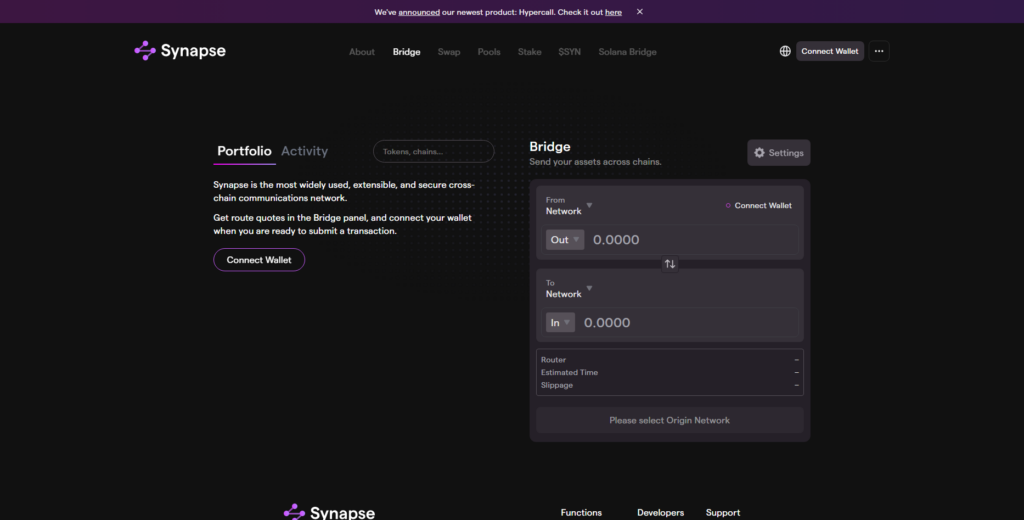The width and height of the screenshot is (1024, 520).
Task: Click Connect Wallet inside From panel
Action: coord(758,205)
